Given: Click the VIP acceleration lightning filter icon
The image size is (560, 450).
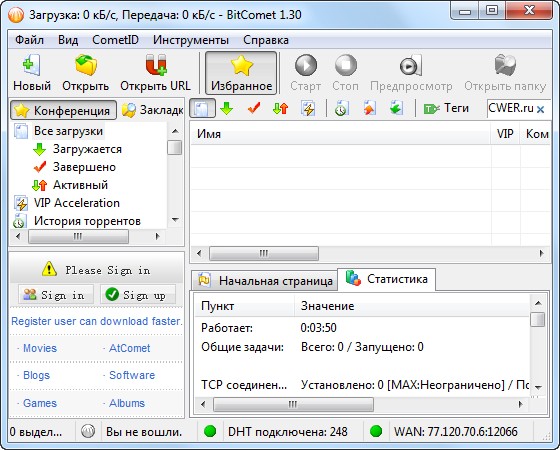Looking at the screenshot, I should 308,108.
